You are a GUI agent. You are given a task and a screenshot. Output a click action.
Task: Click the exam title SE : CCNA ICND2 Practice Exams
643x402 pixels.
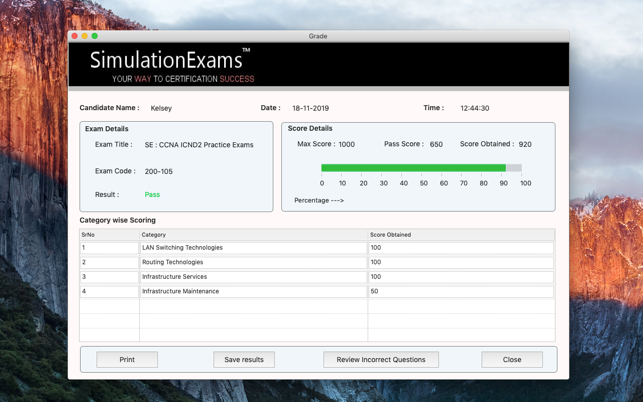pos(199,145)
